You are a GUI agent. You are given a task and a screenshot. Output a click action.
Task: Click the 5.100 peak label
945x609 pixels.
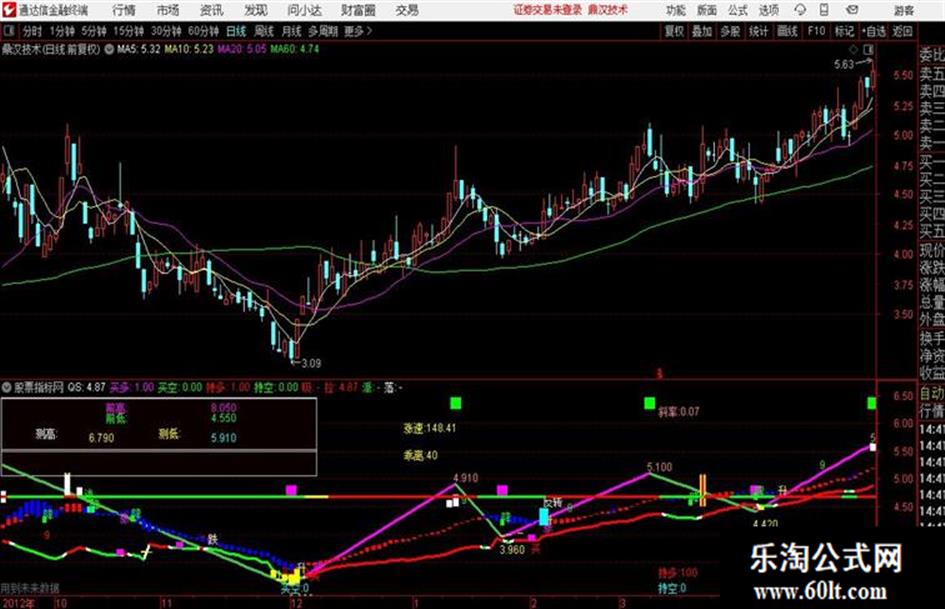[x=659, y=467]
